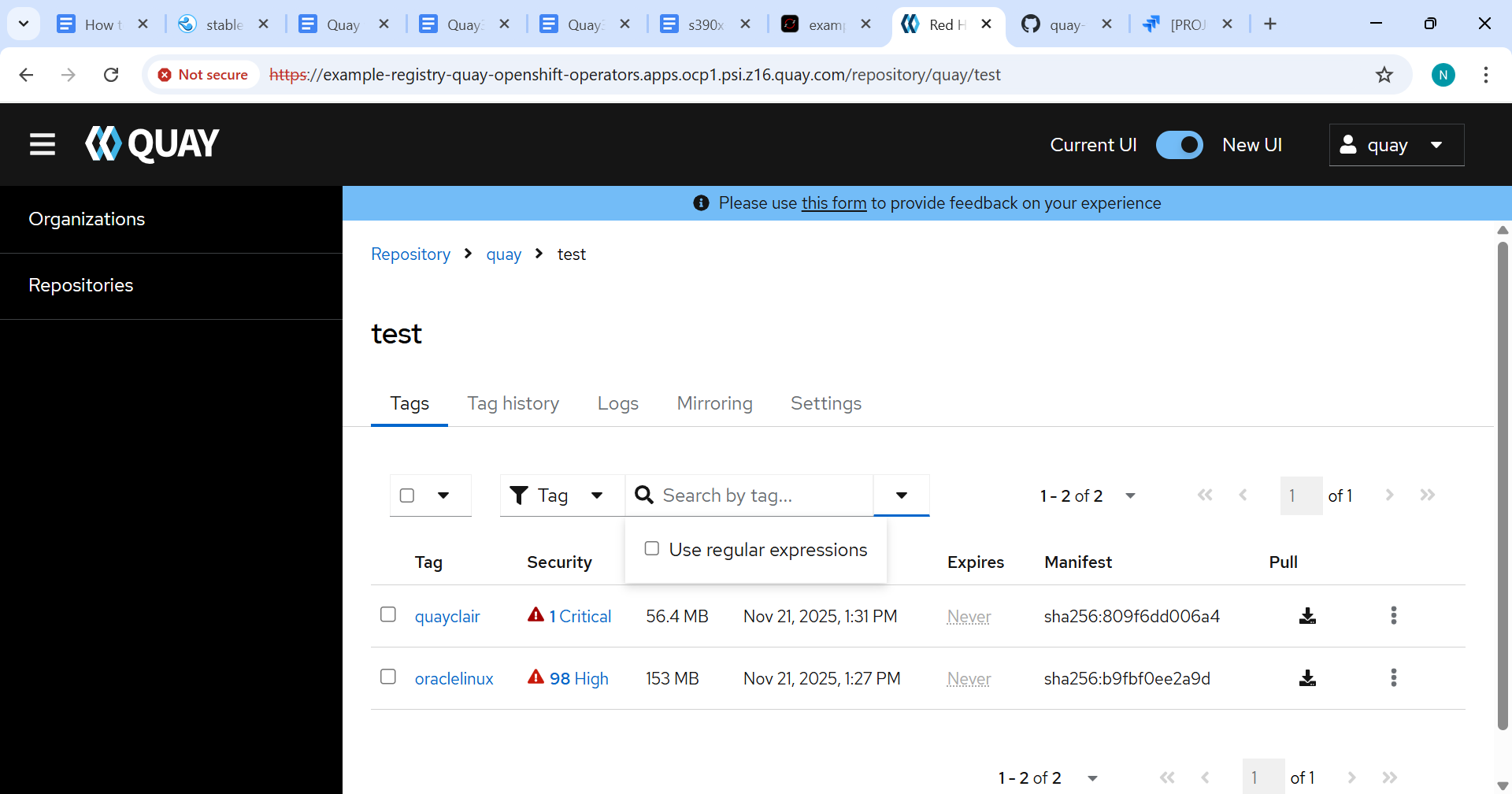Click Never expiration for oraclelinux
The image size is (1512, 794).
pos(969,679)
